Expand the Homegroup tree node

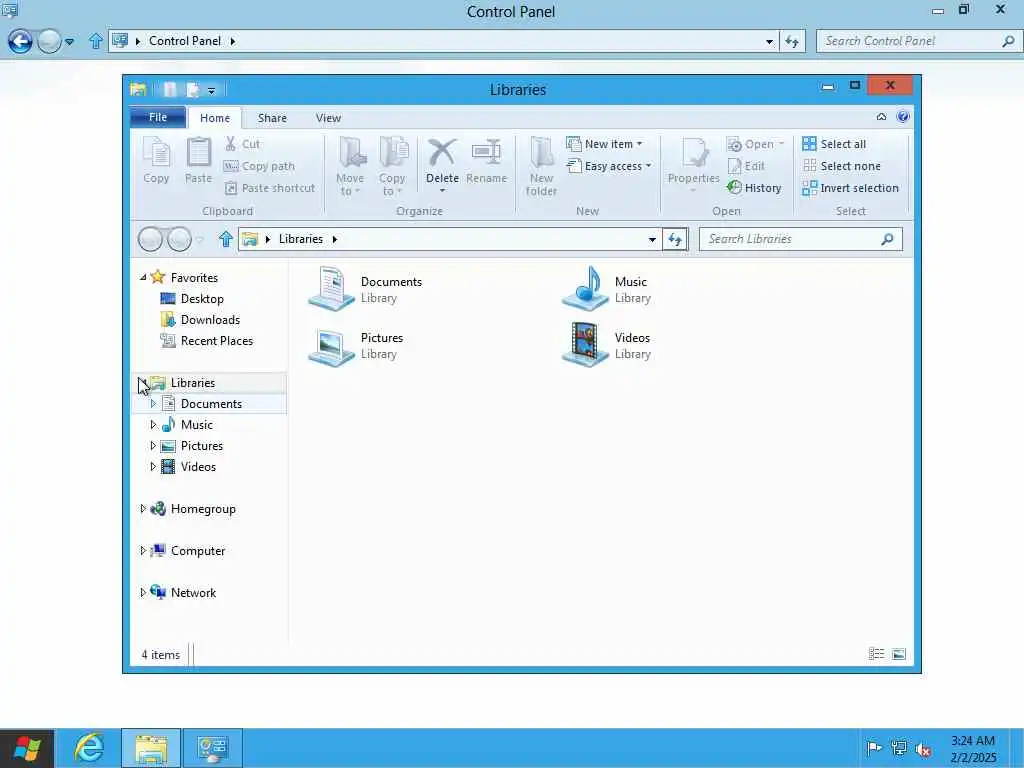click(143, 509)
